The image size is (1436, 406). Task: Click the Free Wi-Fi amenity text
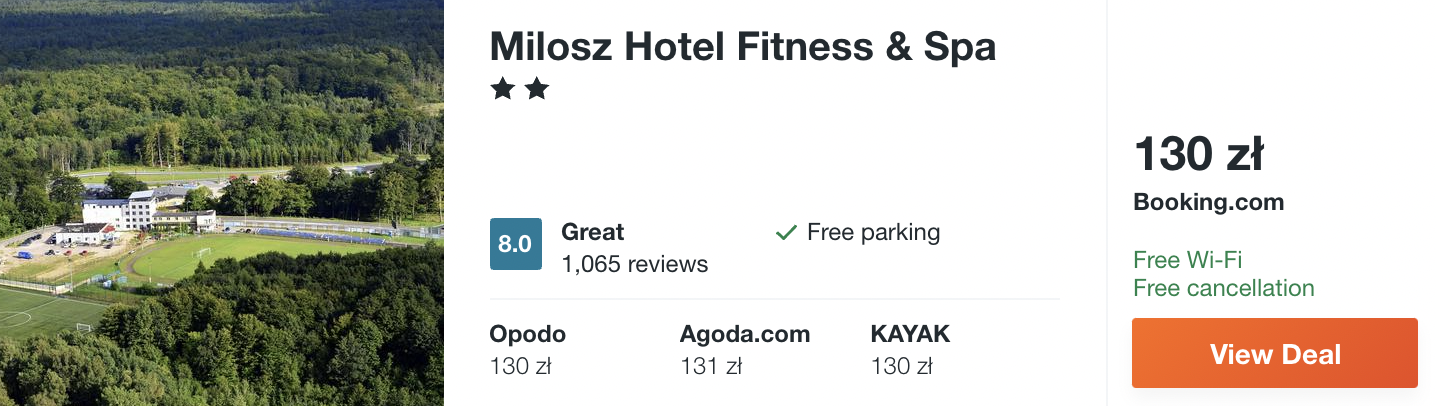coord(1187,260)
